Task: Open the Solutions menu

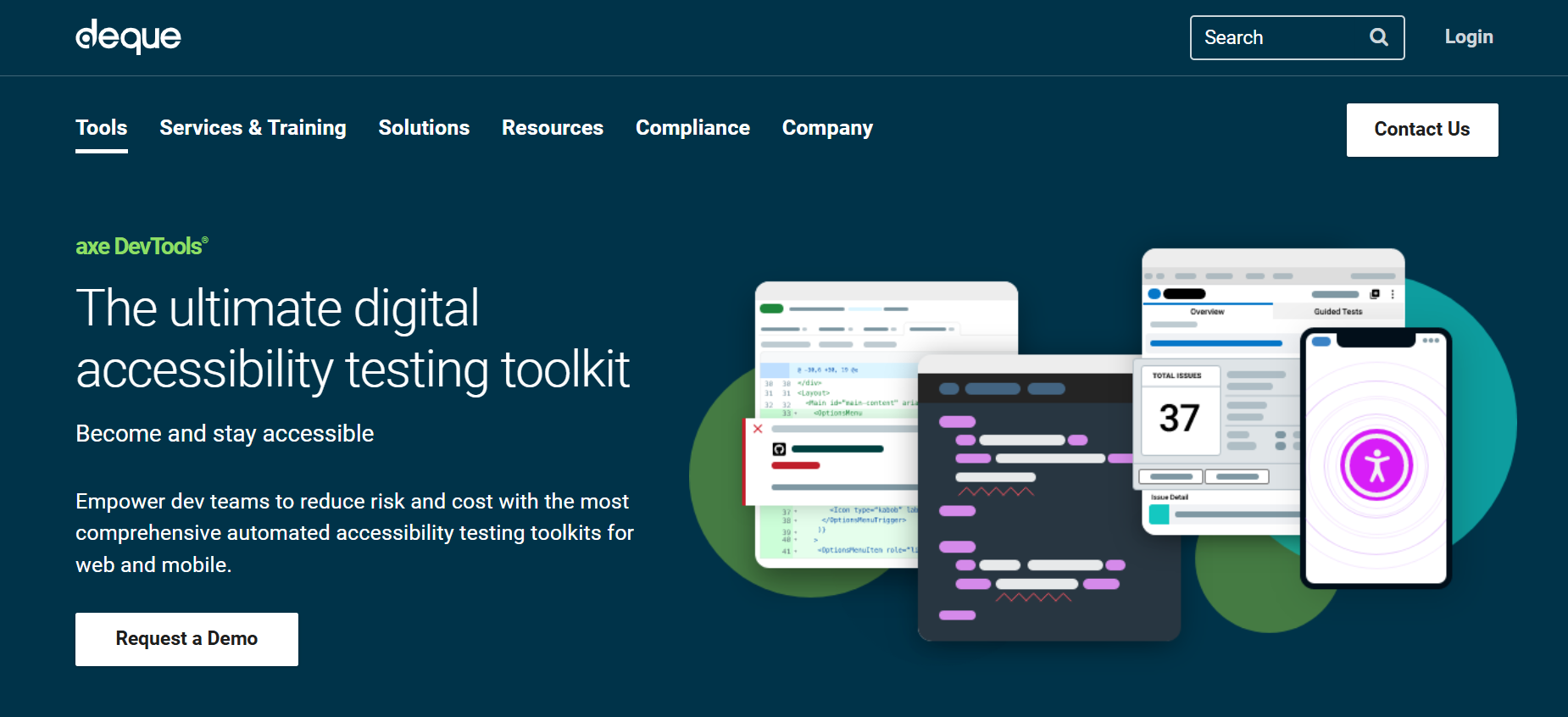Action: [424, 128]
